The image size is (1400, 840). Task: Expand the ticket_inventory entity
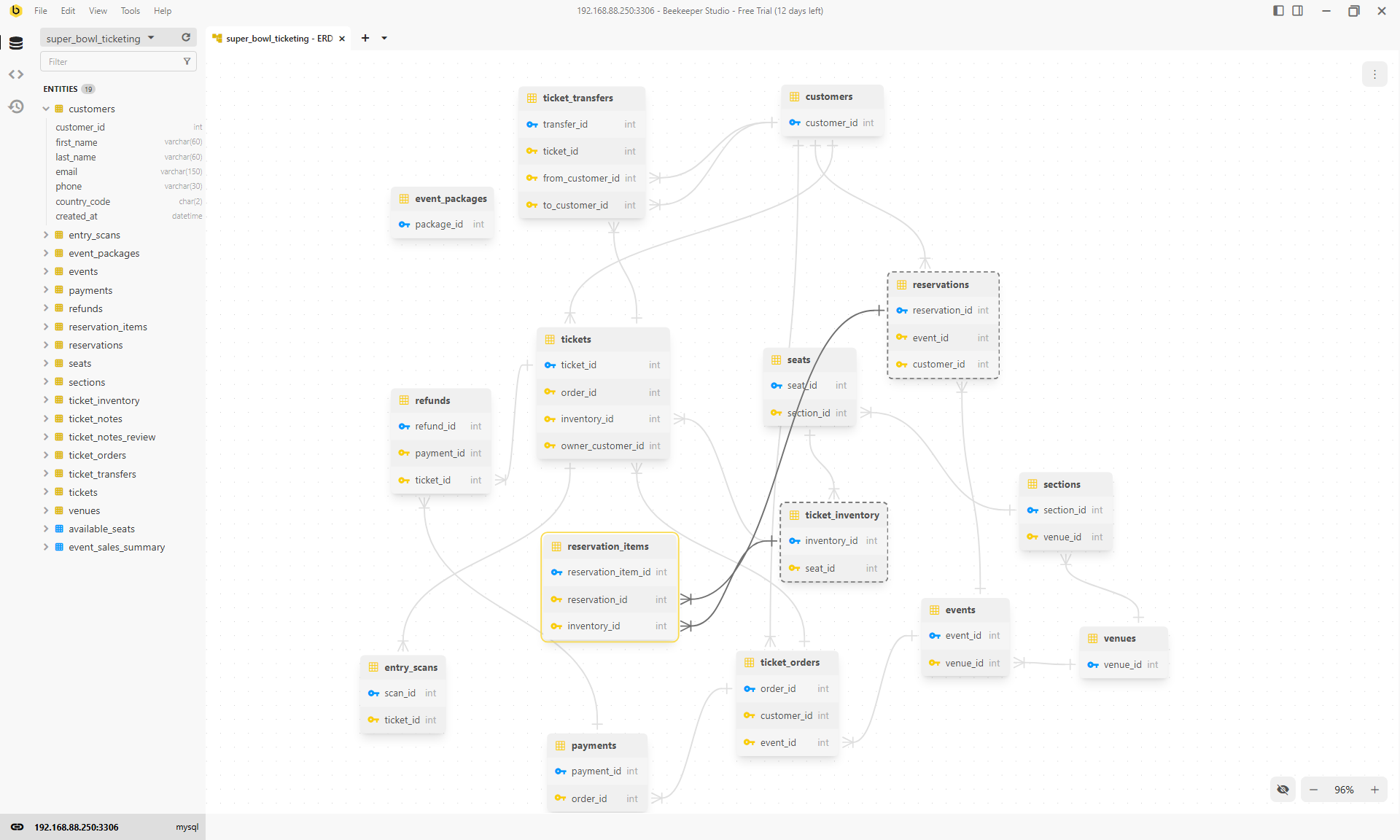[46, 400]
